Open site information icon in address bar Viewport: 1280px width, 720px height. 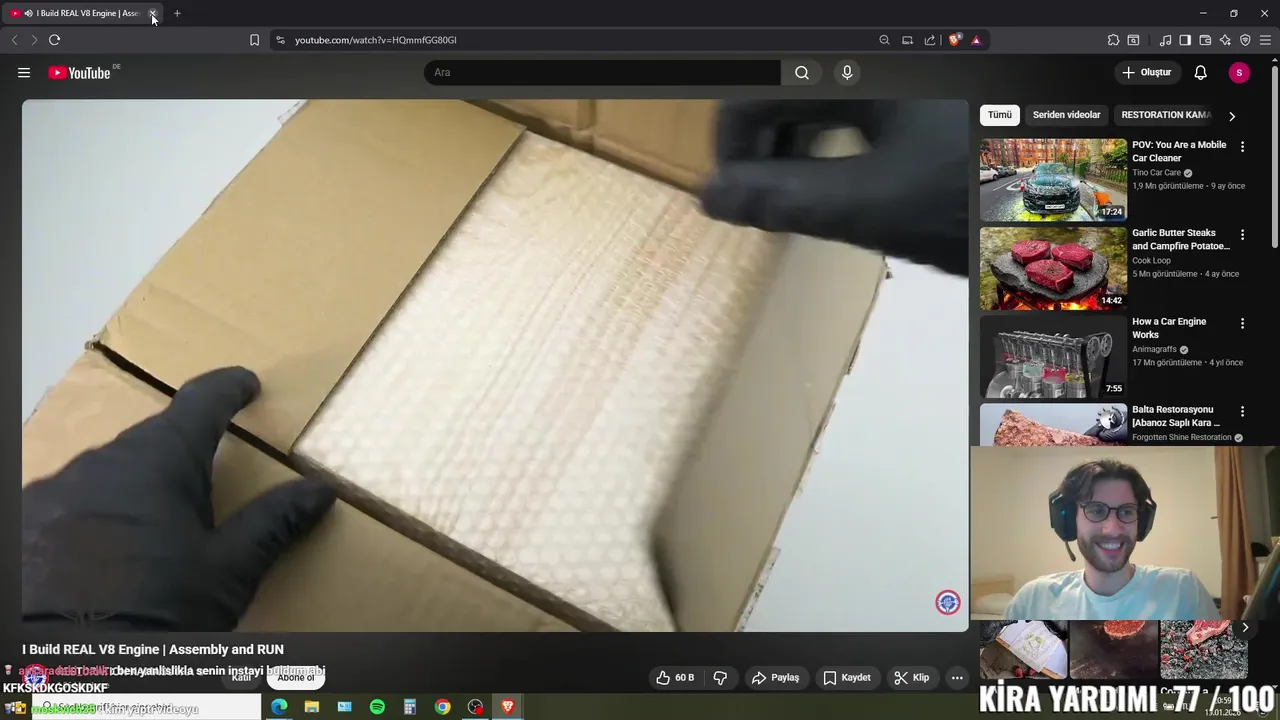coord(280,40)
